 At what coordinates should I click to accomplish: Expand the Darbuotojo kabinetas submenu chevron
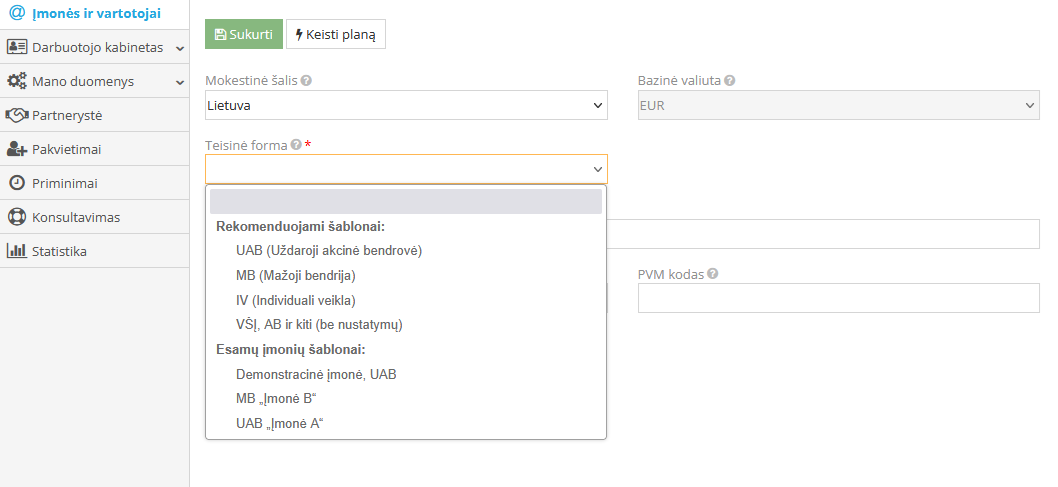pos(180,48)
